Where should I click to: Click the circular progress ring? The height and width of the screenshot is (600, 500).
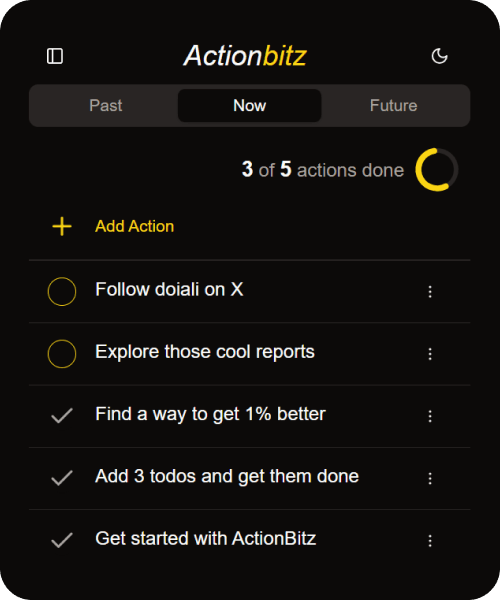[x=436, y=170]
